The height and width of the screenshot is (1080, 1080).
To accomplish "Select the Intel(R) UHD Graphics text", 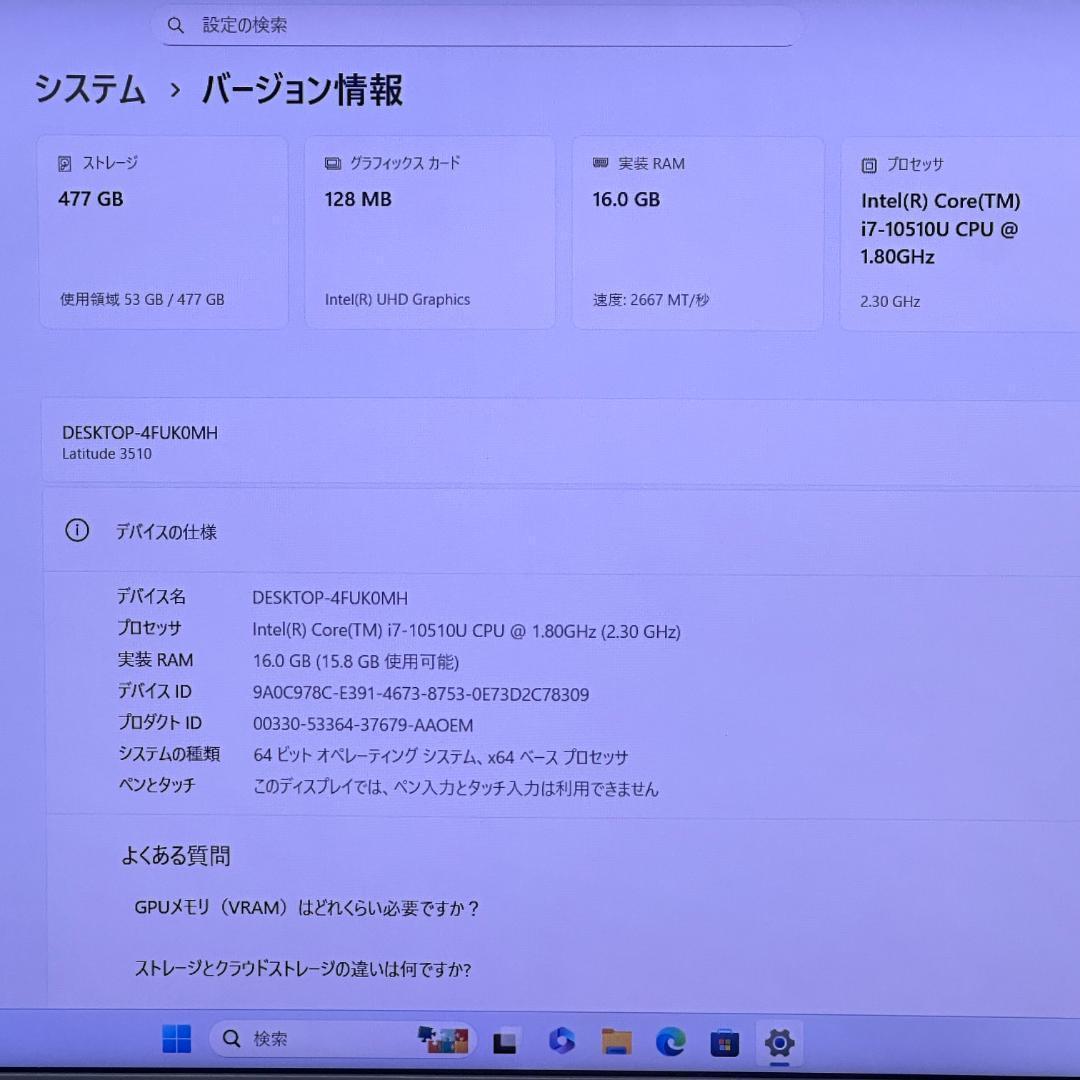I will (x=397, y=300).
